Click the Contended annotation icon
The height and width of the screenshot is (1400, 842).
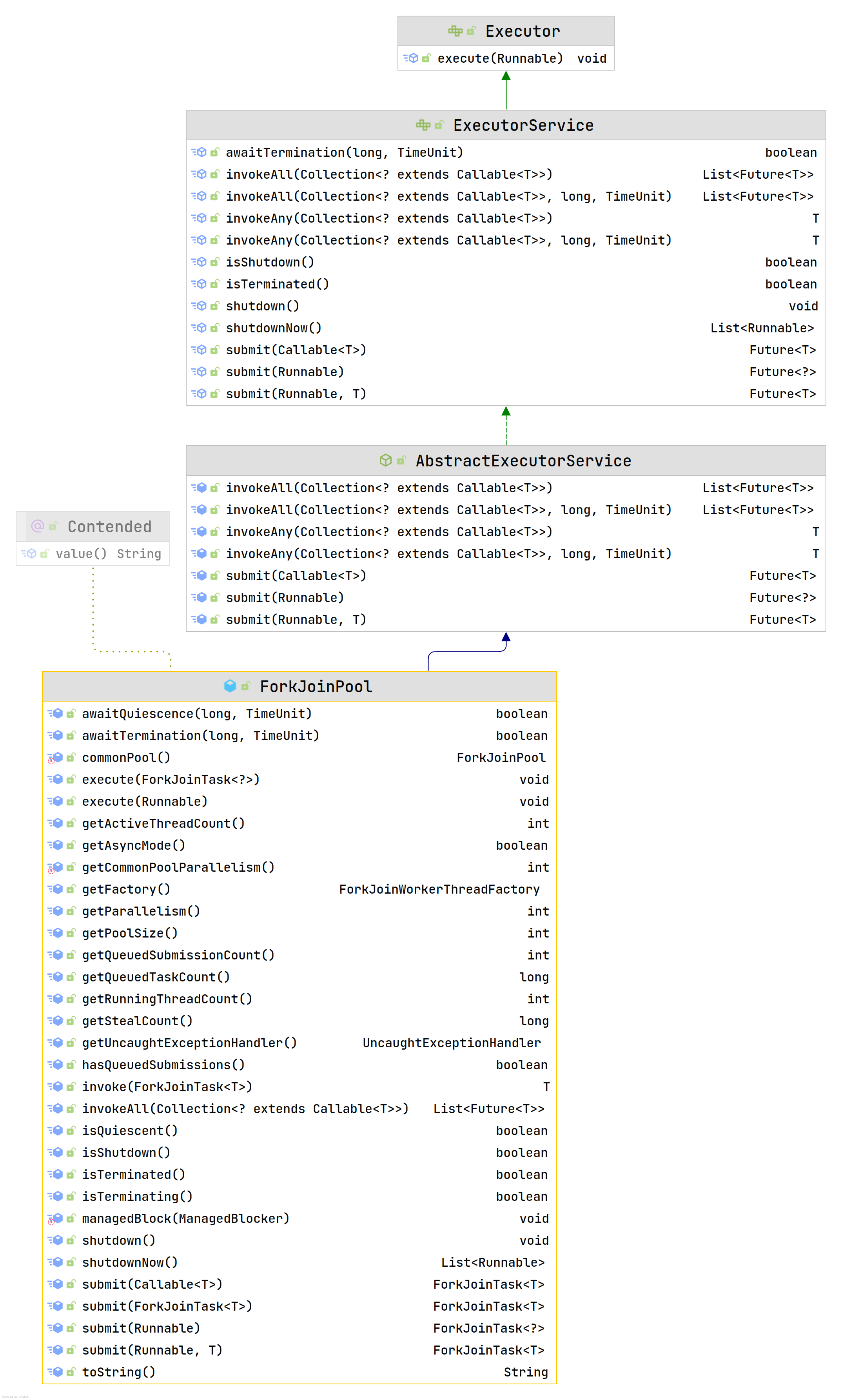pos(38,526)
